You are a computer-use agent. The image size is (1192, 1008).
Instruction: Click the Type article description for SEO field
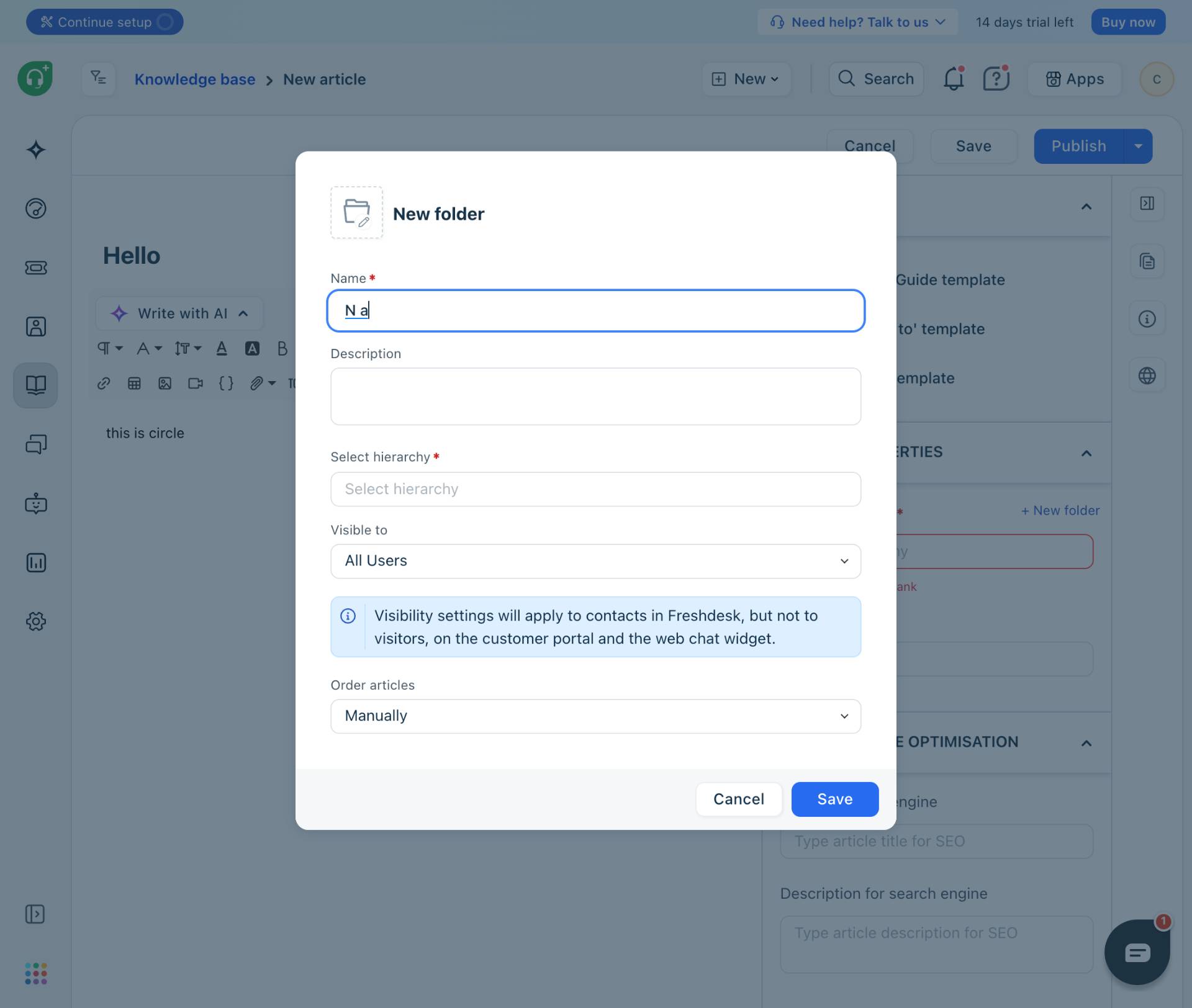click(x=936, y=945)
